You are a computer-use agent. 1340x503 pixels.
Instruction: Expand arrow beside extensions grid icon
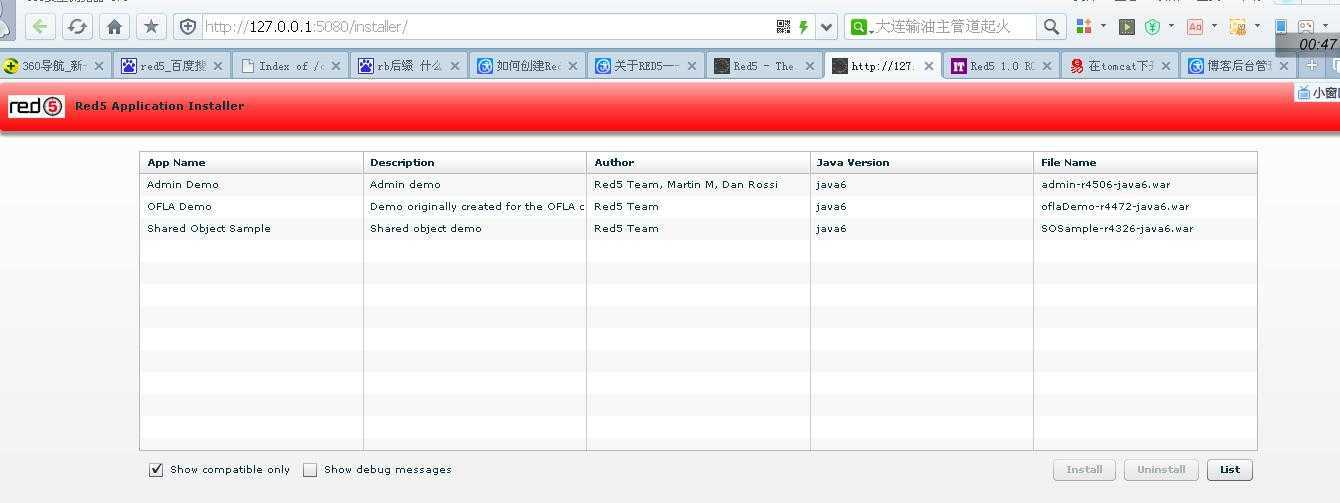1103,26
